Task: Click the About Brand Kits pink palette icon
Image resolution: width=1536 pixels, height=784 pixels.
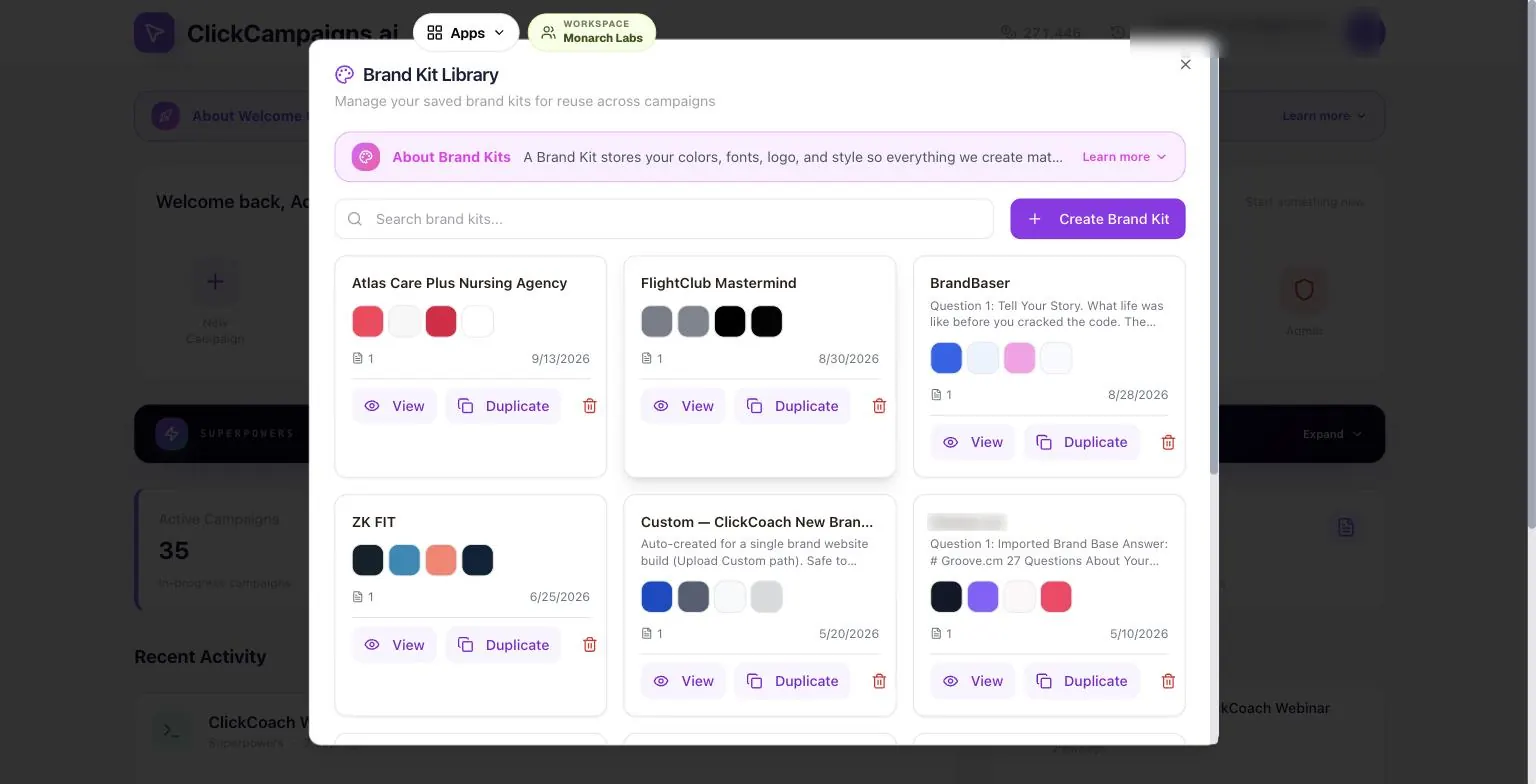Action: pyautogui.click(x=366, y=157)
